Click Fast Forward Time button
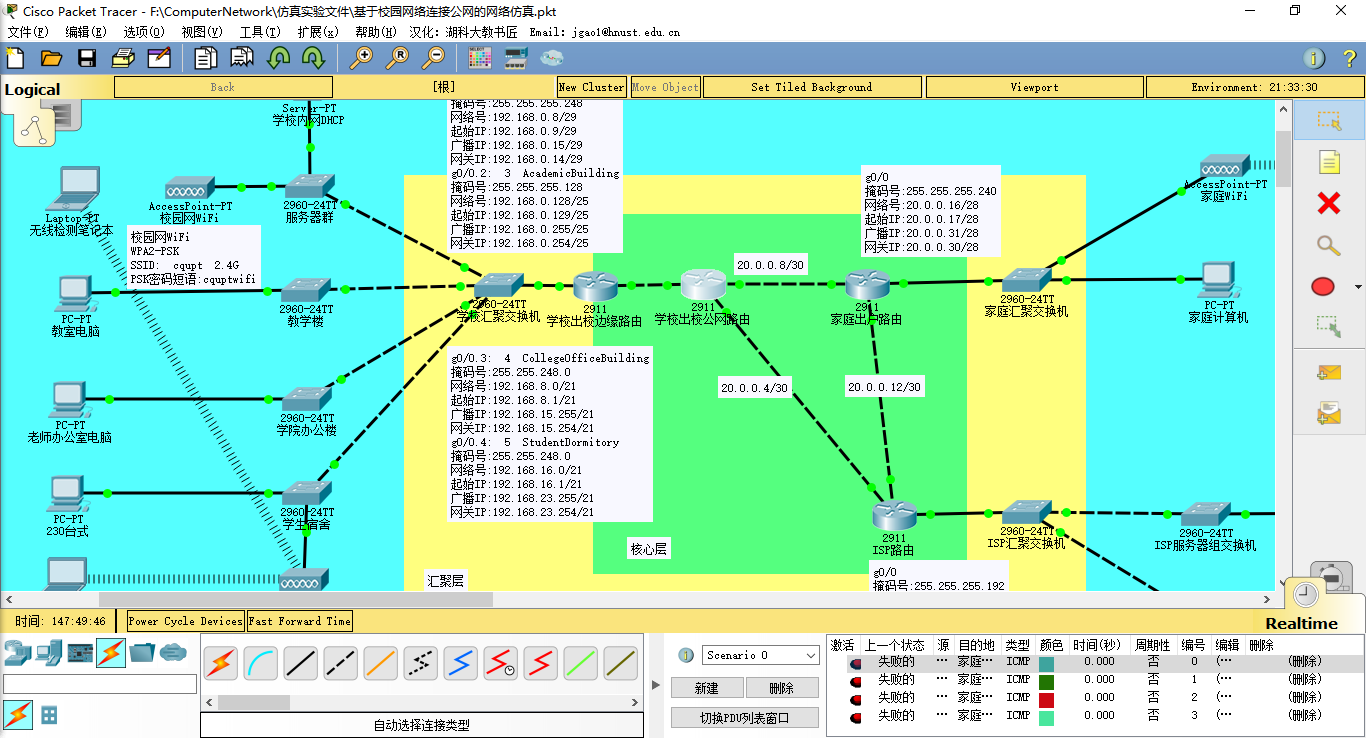The height and width of the screenshot is (738, 1366). [300, 621]
